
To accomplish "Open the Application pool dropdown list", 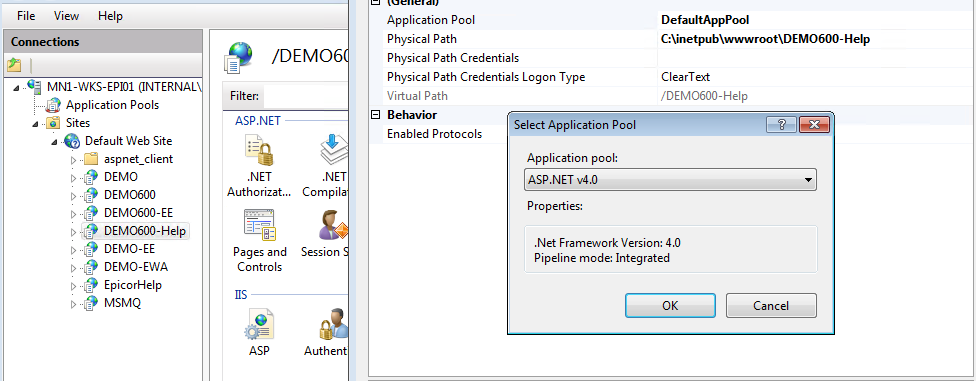I will 671,181.
